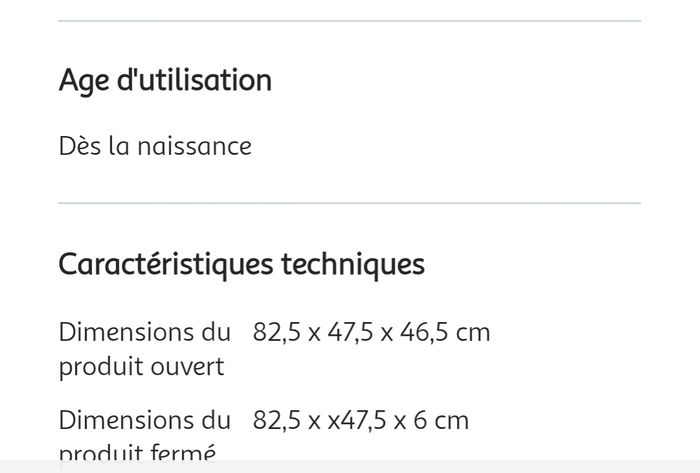The height and width of the screenshot is (473, 700).
Task: Click the divider line above "Caractéristiques techniques"
Action: (x=349, y=203)
